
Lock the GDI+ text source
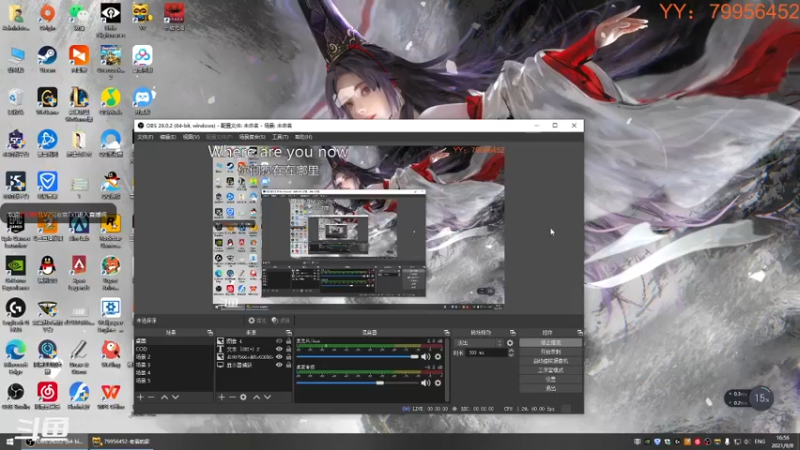click(288, 349)
